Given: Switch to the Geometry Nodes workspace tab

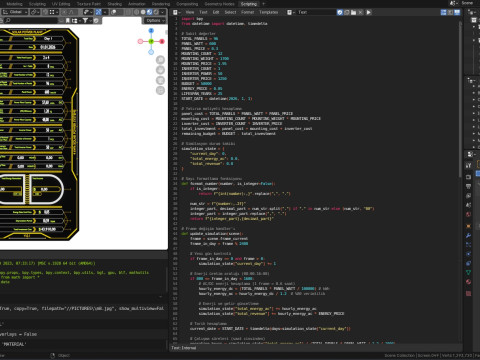Looking at the screenshot, I should point(219,4).
